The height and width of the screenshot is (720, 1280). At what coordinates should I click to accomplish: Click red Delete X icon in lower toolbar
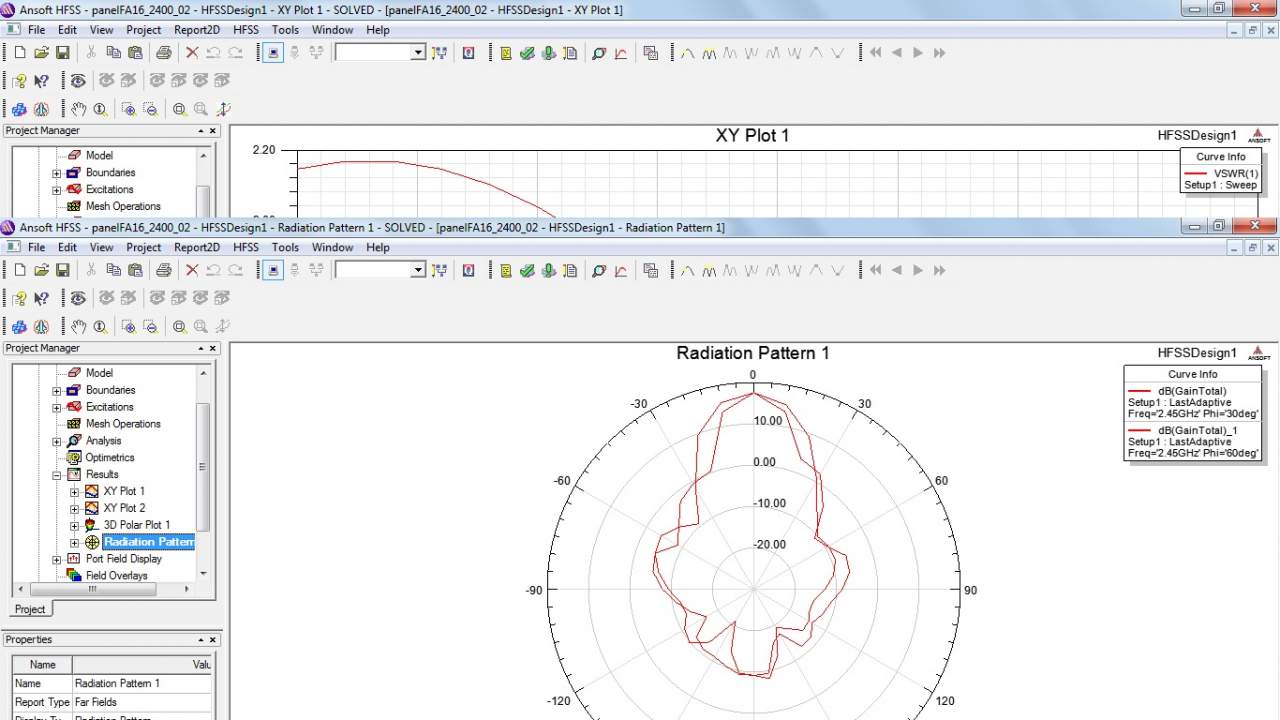(x=192, y=270)
